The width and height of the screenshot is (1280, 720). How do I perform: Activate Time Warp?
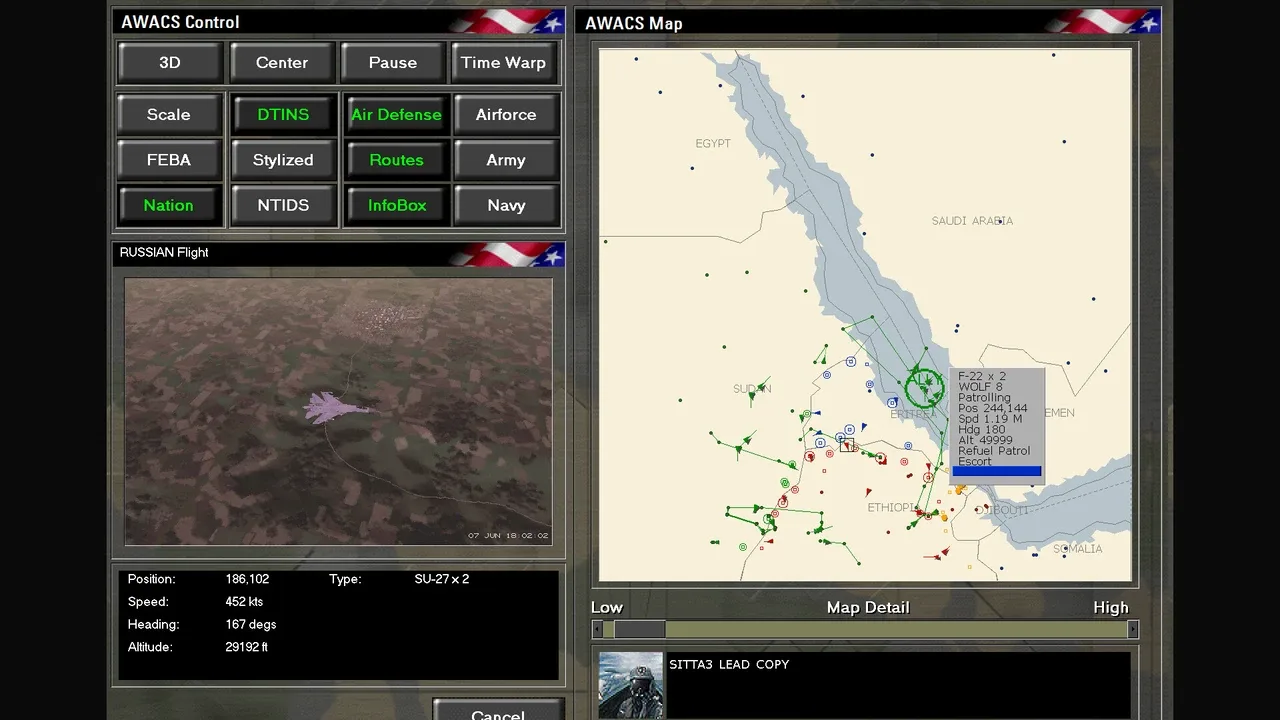tap(504, 62)
